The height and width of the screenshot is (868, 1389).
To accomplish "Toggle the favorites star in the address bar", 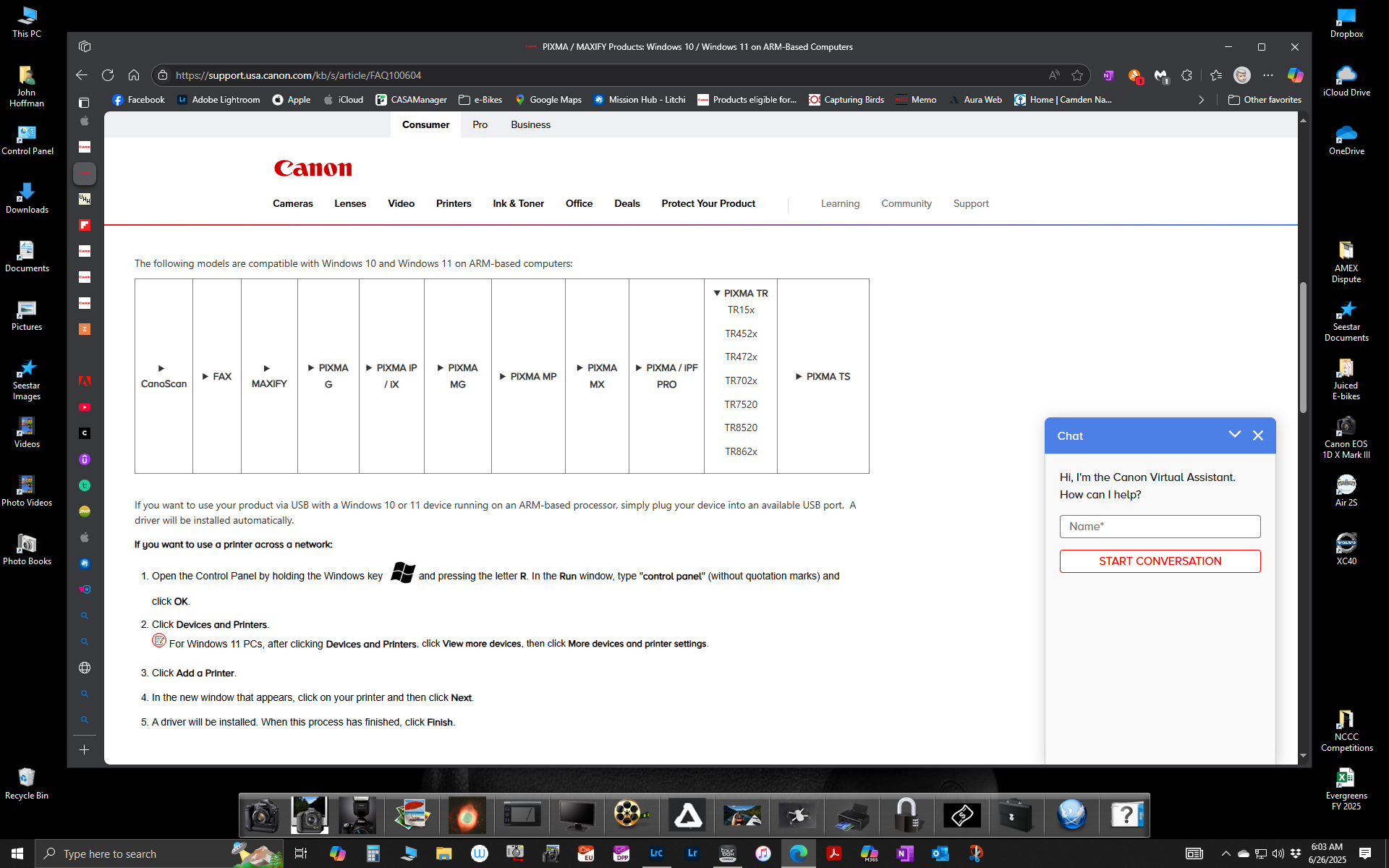I will pyautogui.click(x=1077, y=75).
